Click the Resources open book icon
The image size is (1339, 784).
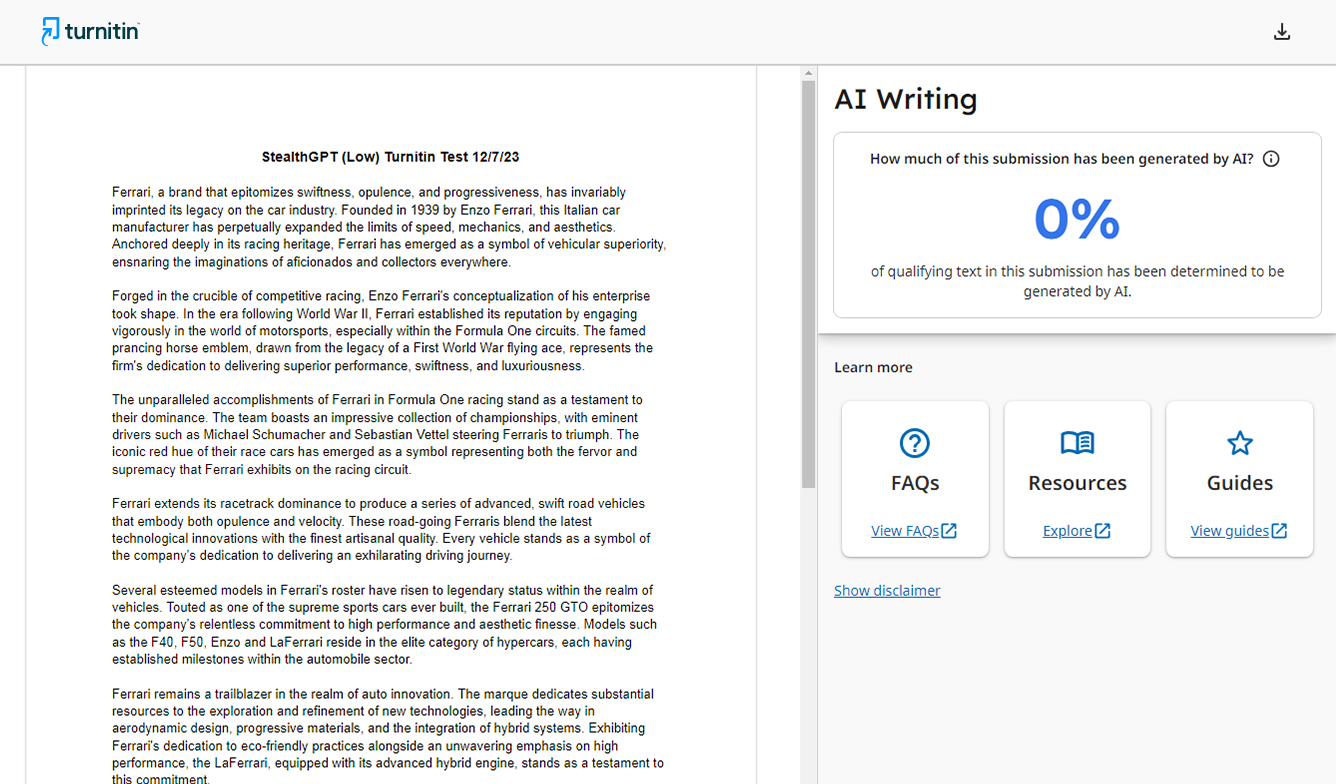click(1077, 443)
